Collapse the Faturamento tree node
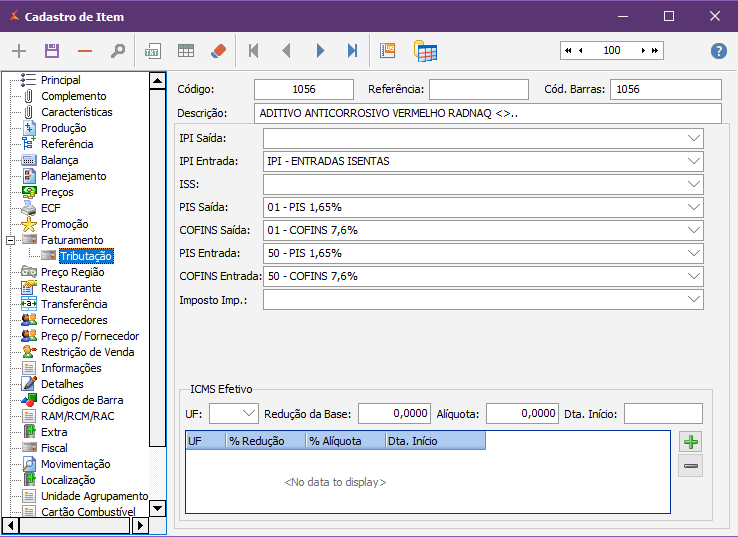 (x=10, y=240)
